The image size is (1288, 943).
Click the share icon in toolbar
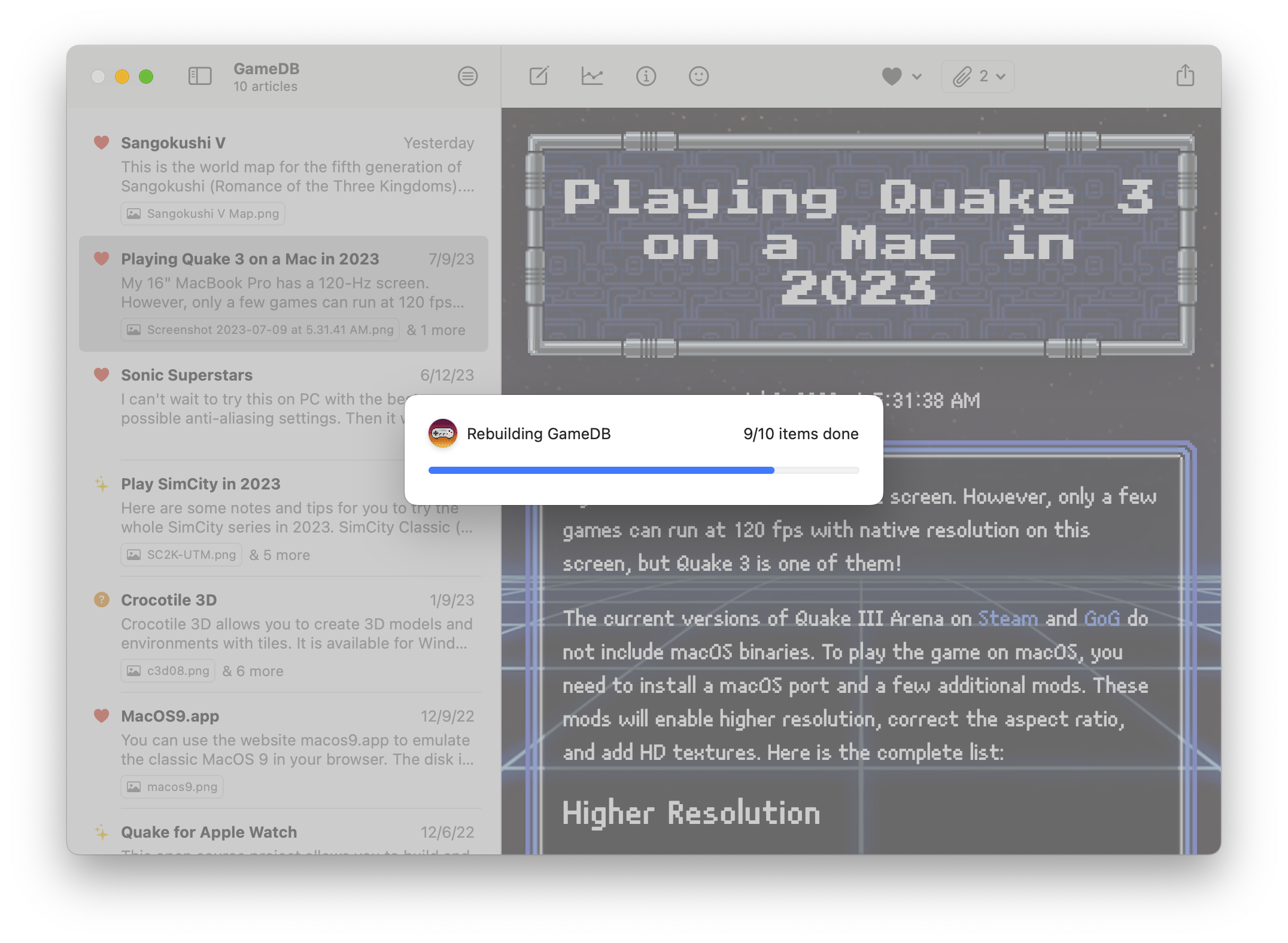(1185, 76)
